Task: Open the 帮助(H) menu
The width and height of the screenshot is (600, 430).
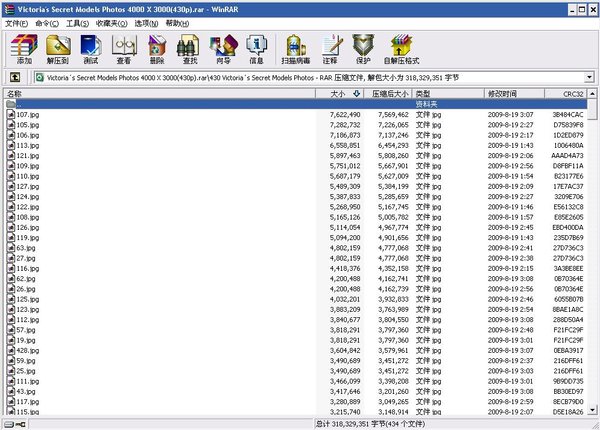Action: click(177, 23)
